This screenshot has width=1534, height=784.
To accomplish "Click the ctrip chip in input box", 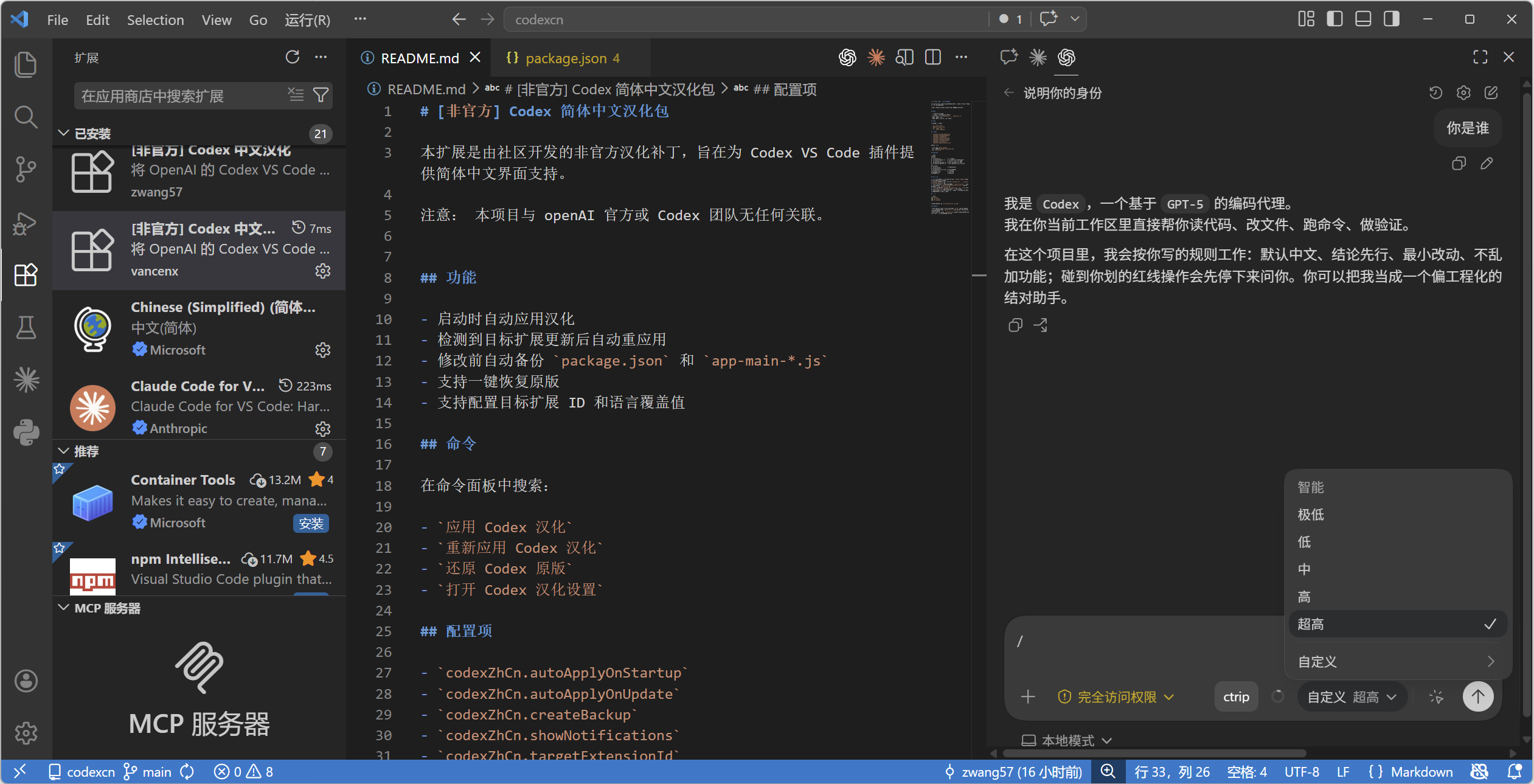I will [x=1236, y=697].
